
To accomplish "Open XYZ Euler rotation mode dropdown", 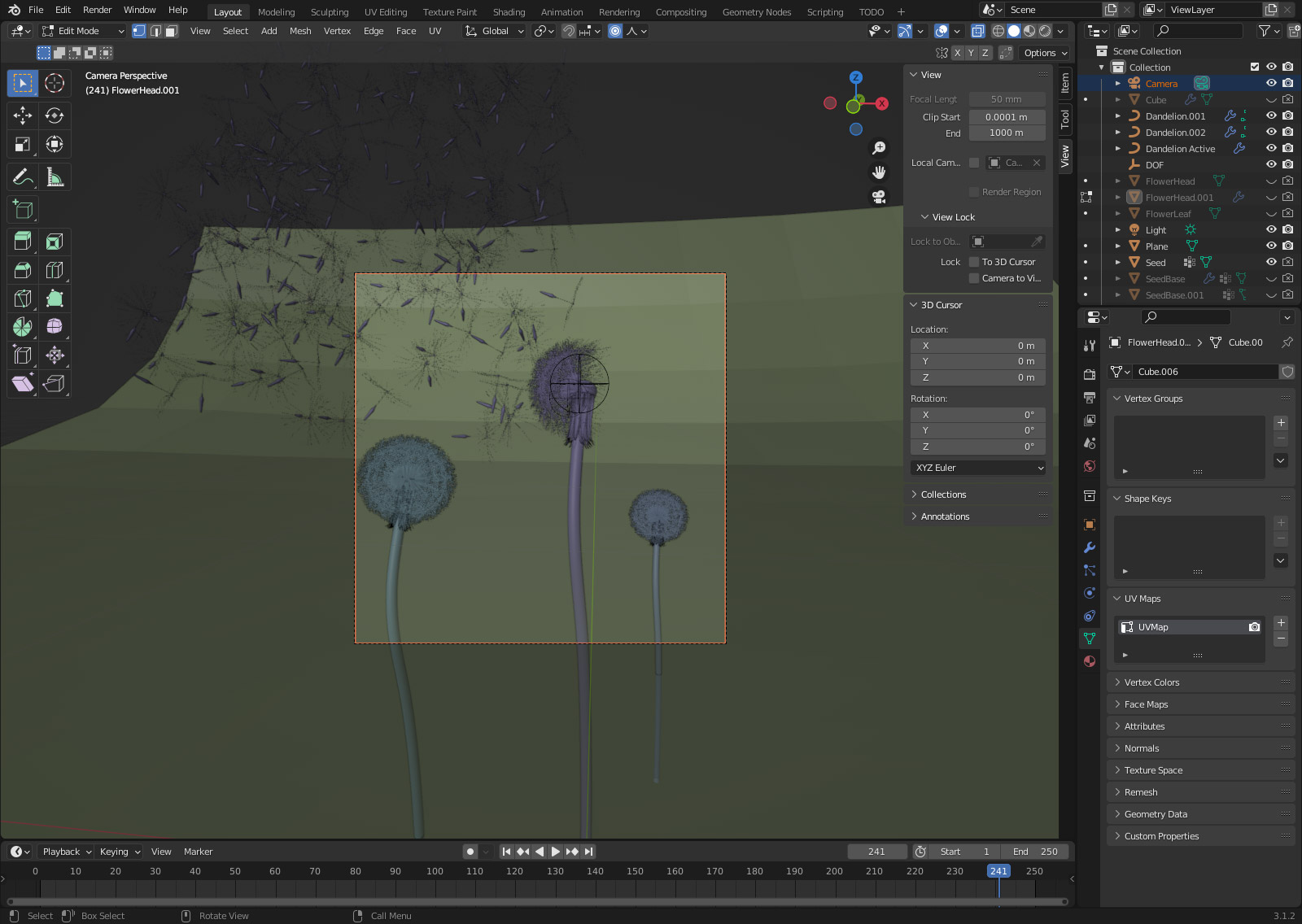I will [x=978, y=468].
